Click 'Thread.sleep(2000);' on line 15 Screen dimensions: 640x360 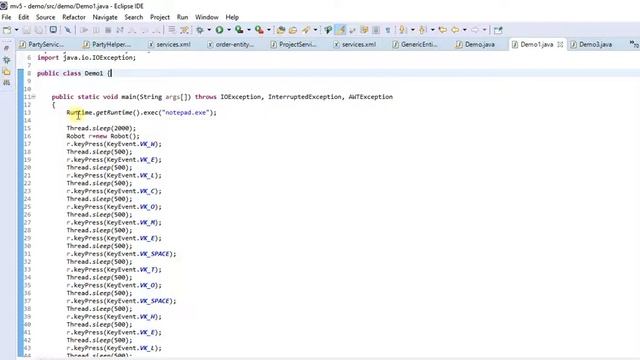[101, 128]
